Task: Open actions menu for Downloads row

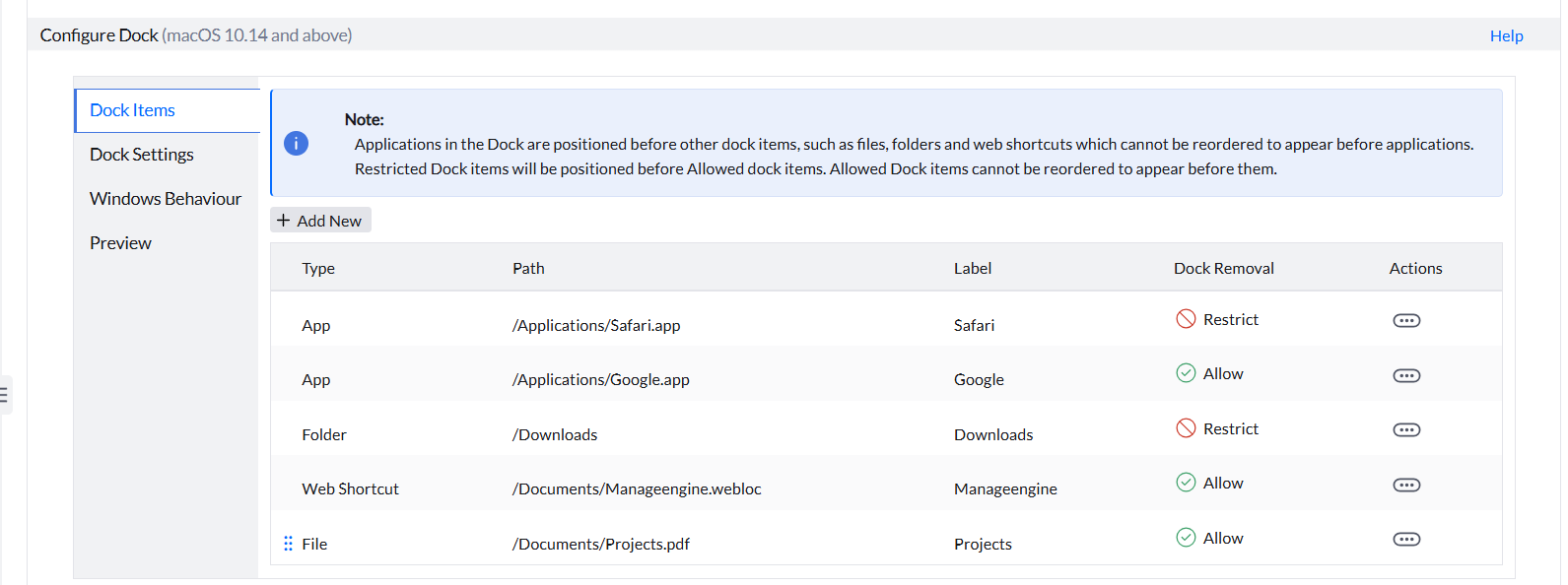Action: 1406,429
